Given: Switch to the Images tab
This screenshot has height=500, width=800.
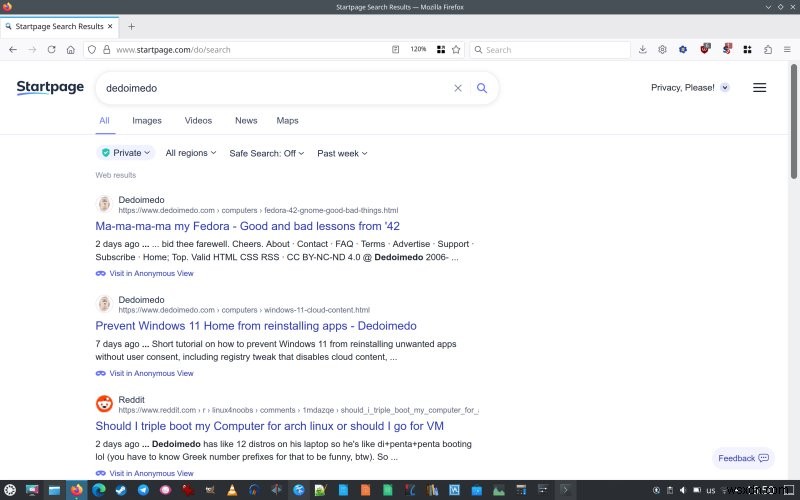Looking at the screenshot, I should tap(147, 120).
